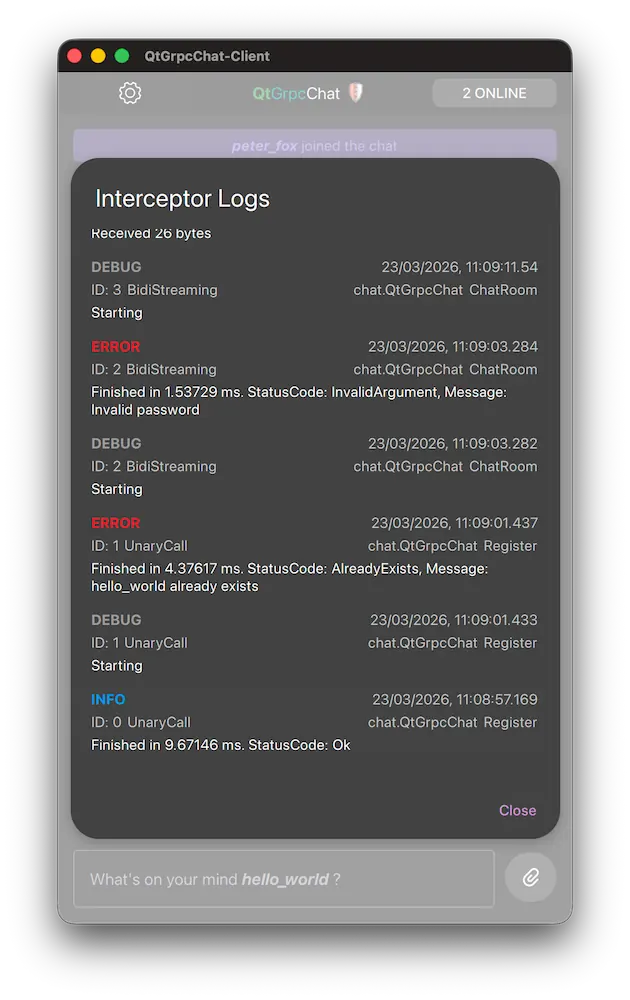Viewport: 630px width, 1000px height.
Task: Click the QtGrpcChat-Client window title
Action: pos(207,56)
